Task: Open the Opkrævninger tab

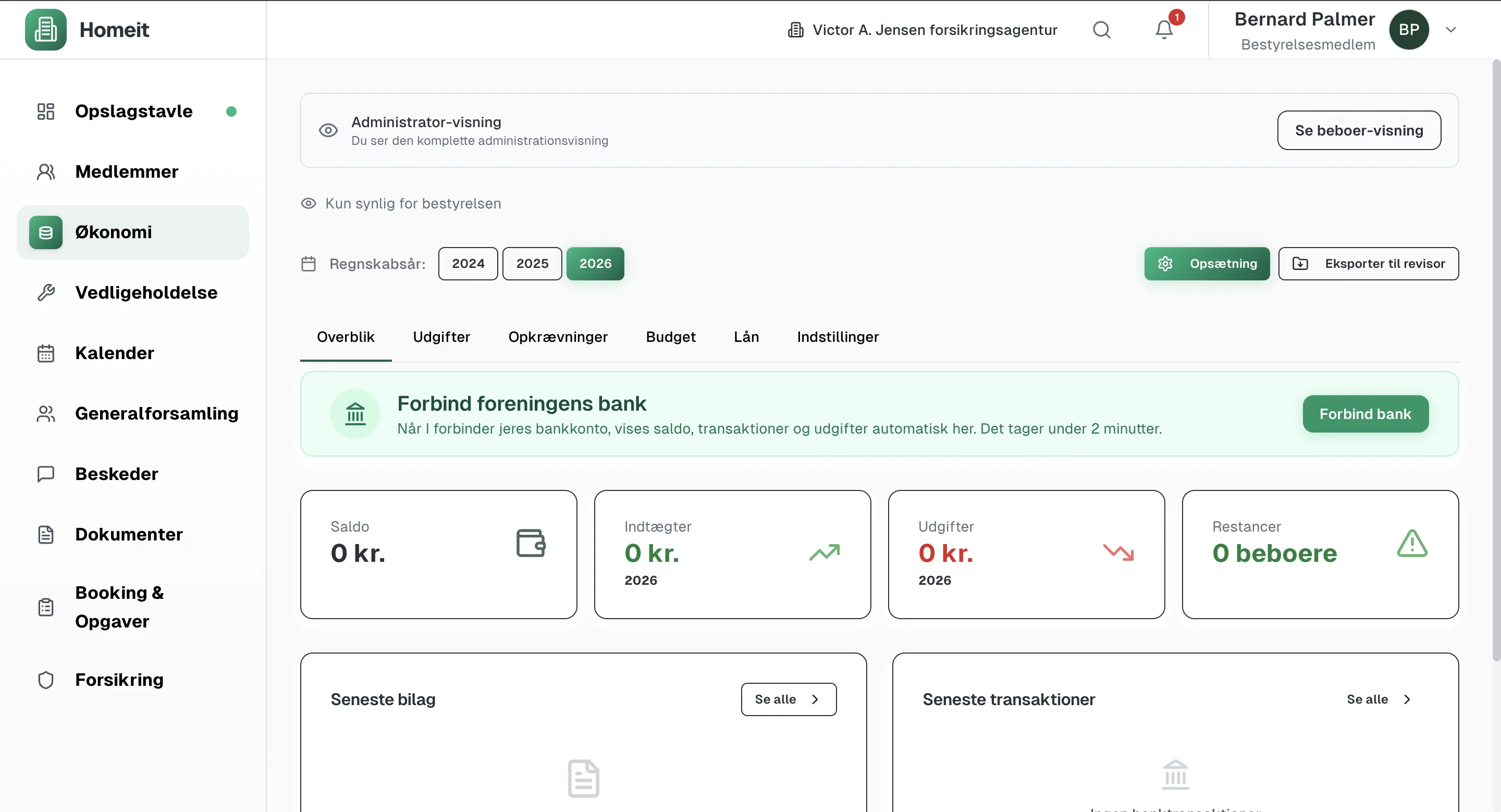Action: pyautogui.click(x=558, y=337)
